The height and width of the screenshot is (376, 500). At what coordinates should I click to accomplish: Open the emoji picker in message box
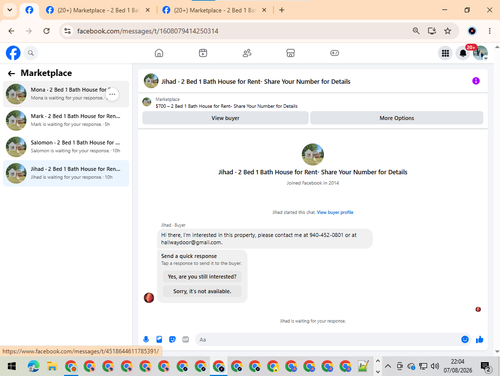pos(465,339)
